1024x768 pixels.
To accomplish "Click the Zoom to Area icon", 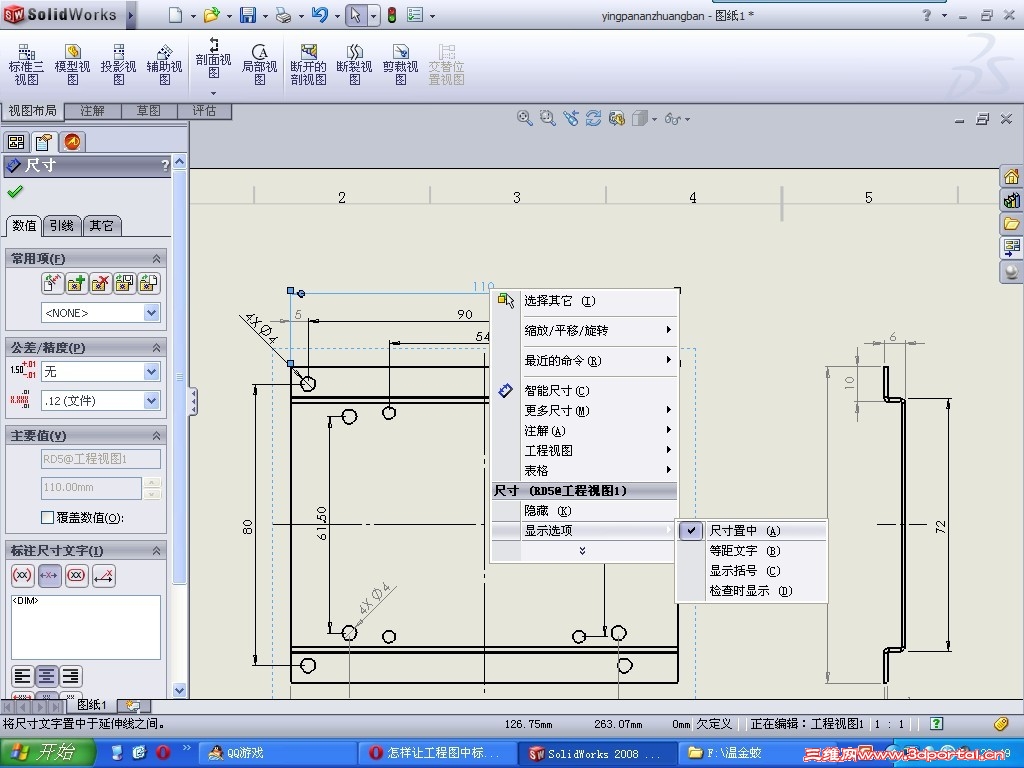I will click(547, 118).
